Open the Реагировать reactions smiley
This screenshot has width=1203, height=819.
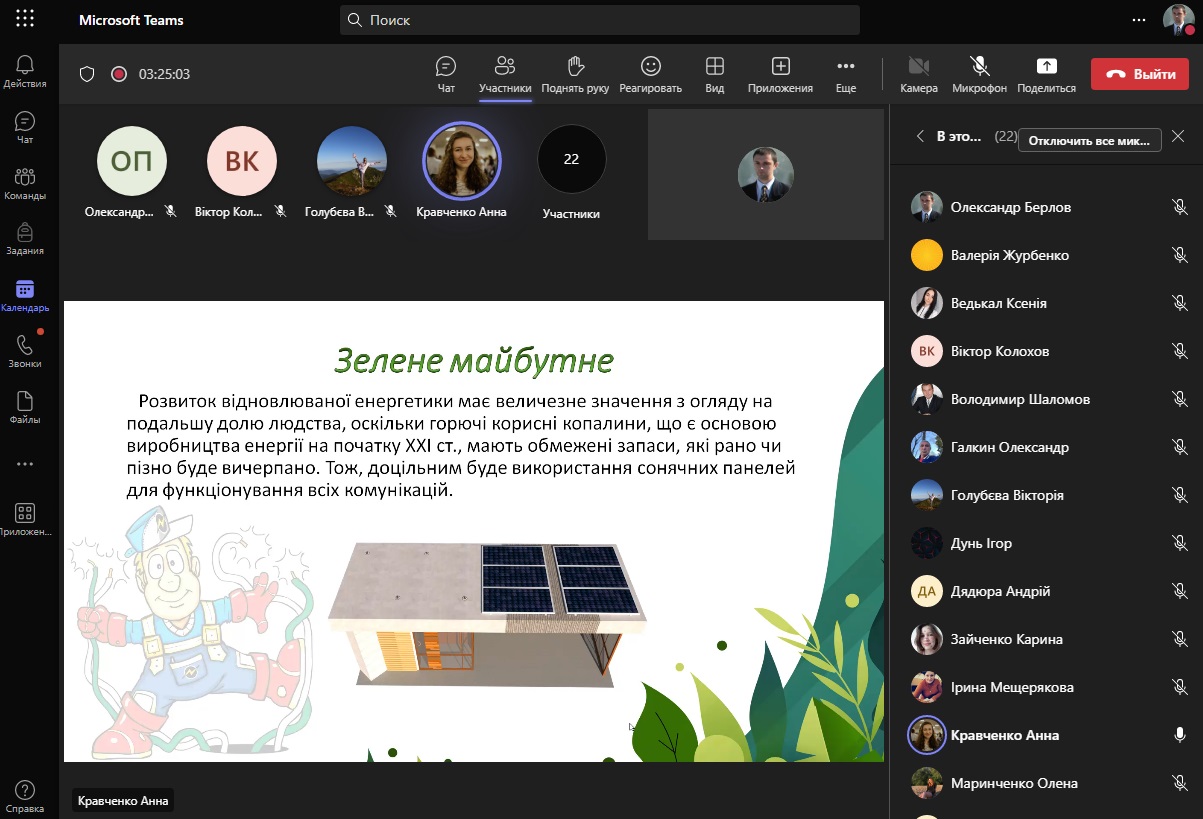pyautogui.click(x=650, y=75)
